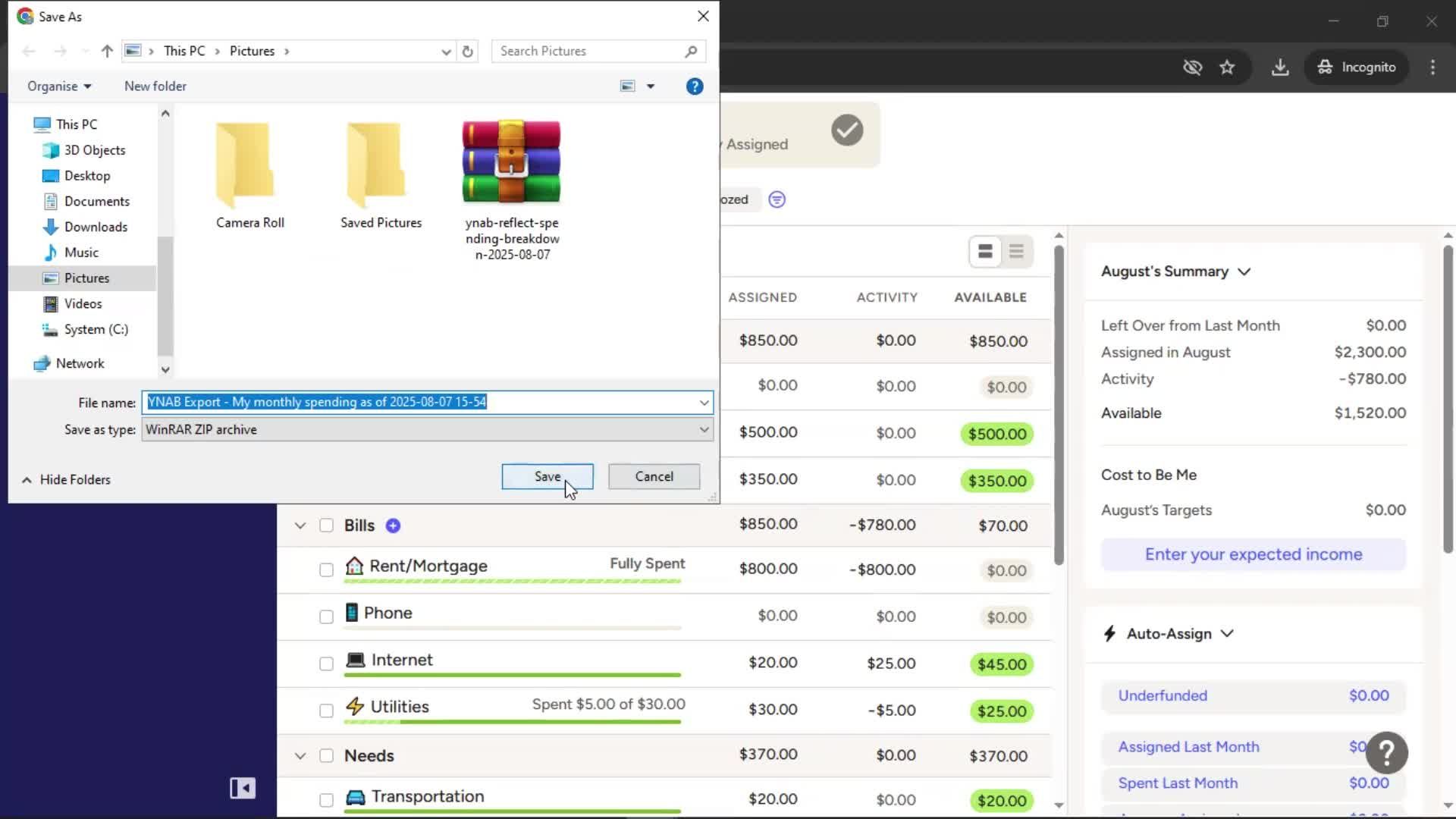Click Enter your expected income
This screenshot has width=1456, height=819.
pos(1253,554)
